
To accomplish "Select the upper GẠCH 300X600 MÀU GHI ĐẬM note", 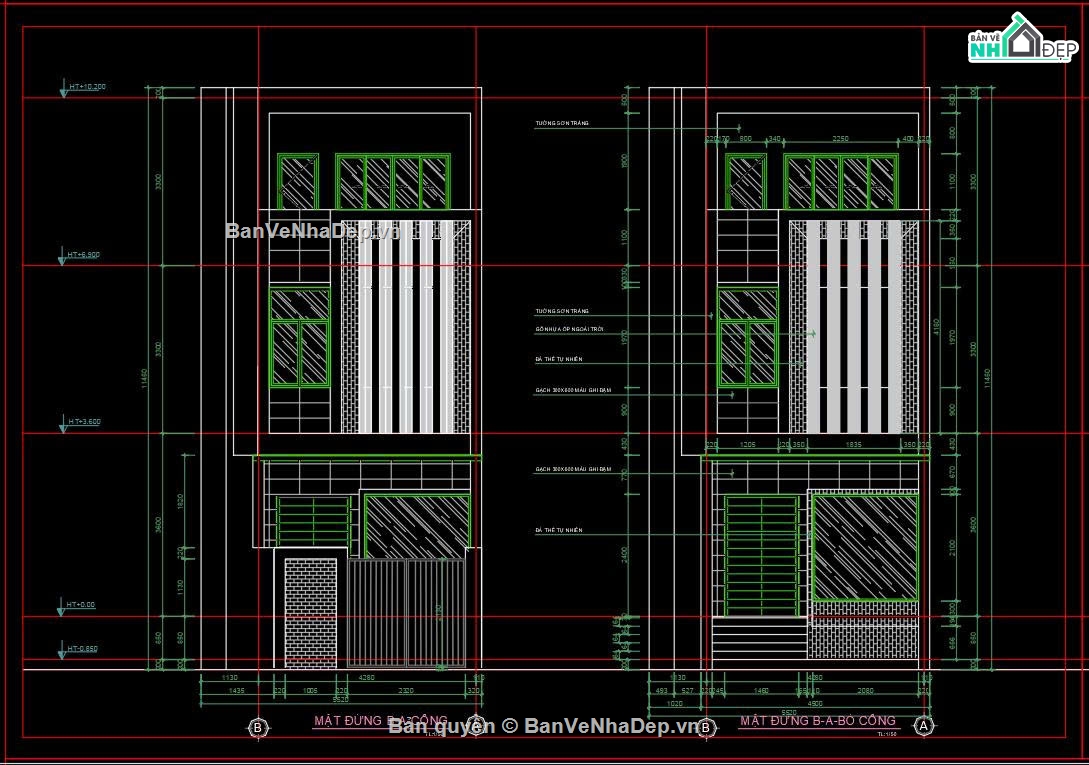I will (x=573, y=390).
